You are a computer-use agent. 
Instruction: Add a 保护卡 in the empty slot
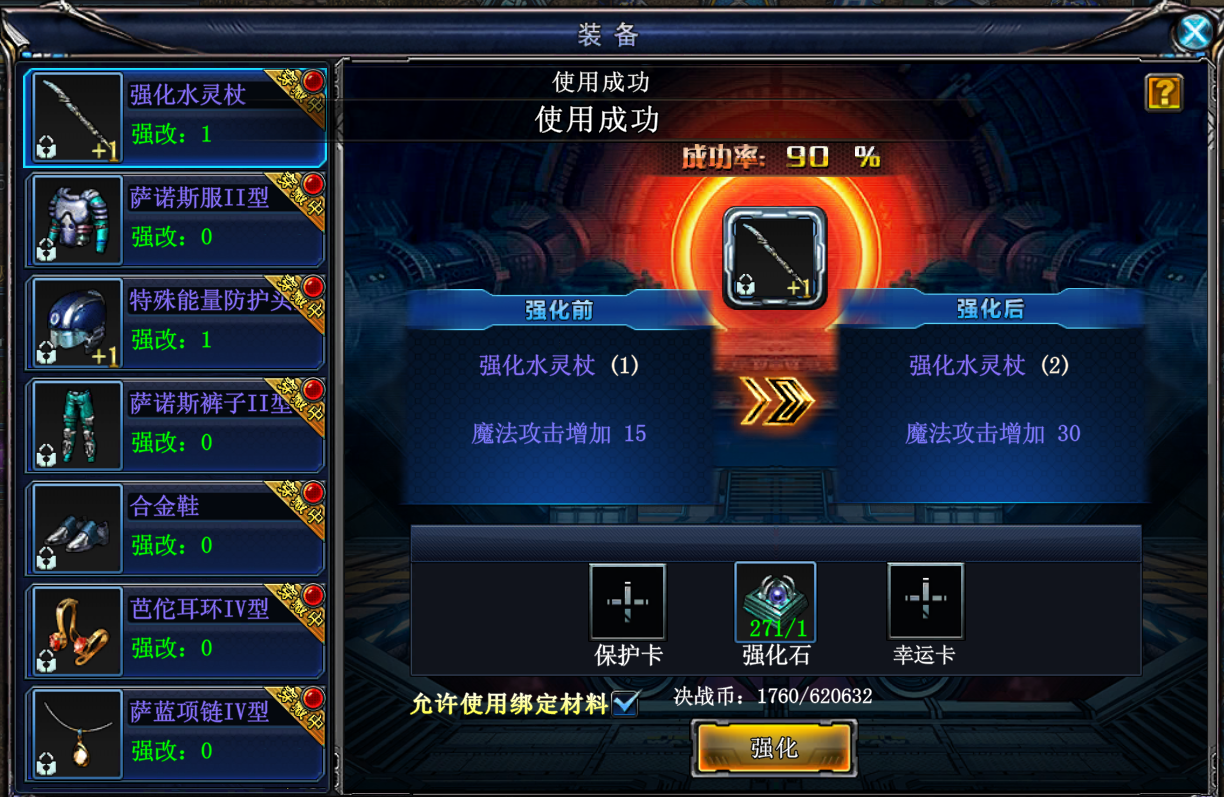(x=627, y=602)
